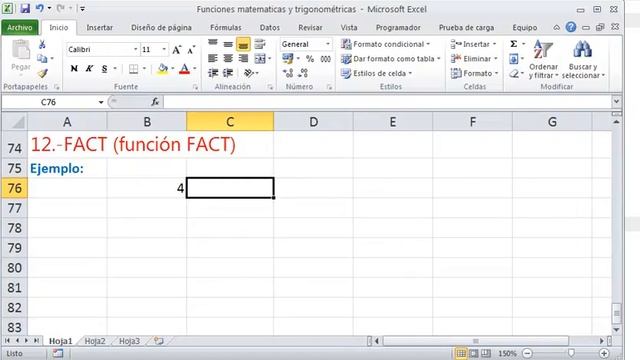The height and width of the screenshot is (360, 640).
Task: Open Ordenar y filtrar menu
Action: pyautogui.click(x=543, y=60)
